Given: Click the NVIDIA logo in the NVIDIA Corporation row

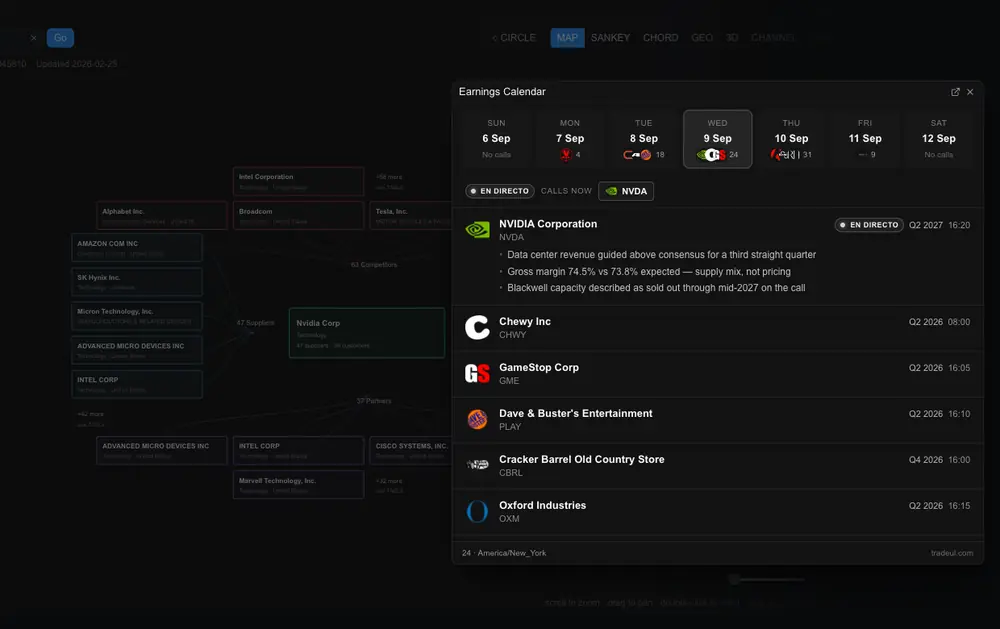Looking at the screenshot, I should point(477,230).
